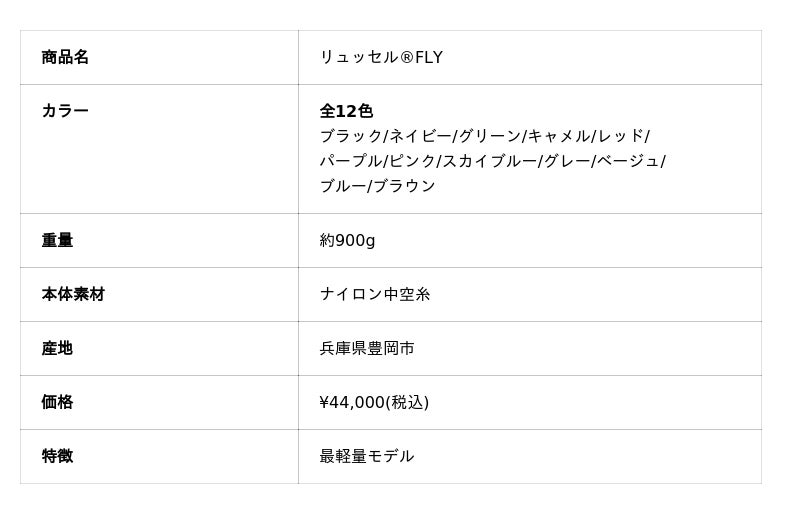
Task: Select the weight value 約900g
Action: [x=347, y=240]
